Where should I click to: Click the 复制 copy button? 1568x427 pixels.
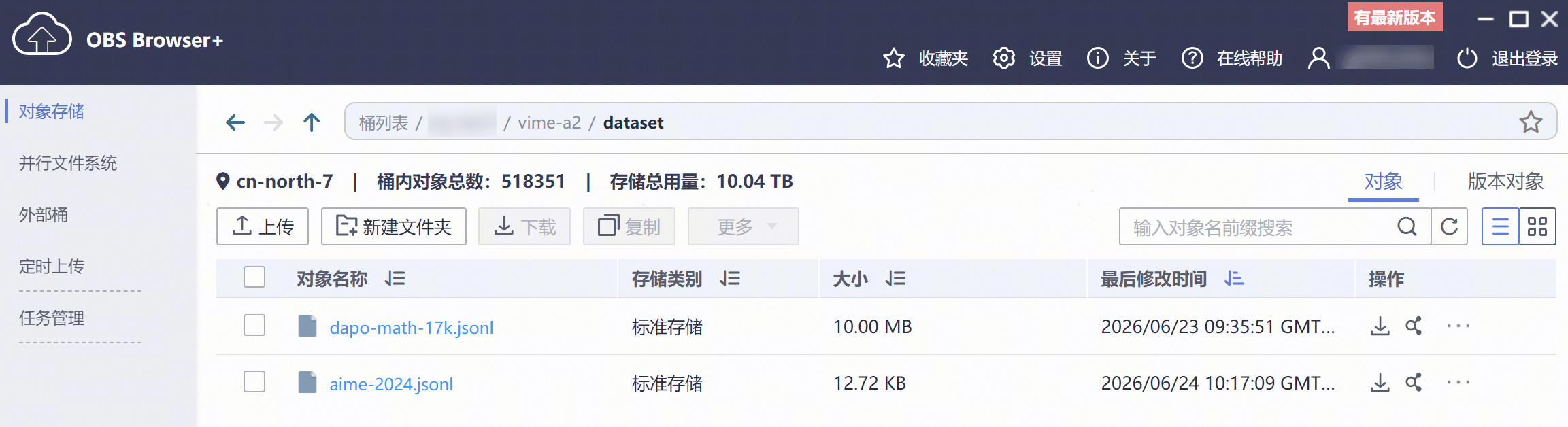tap(629, 226)
